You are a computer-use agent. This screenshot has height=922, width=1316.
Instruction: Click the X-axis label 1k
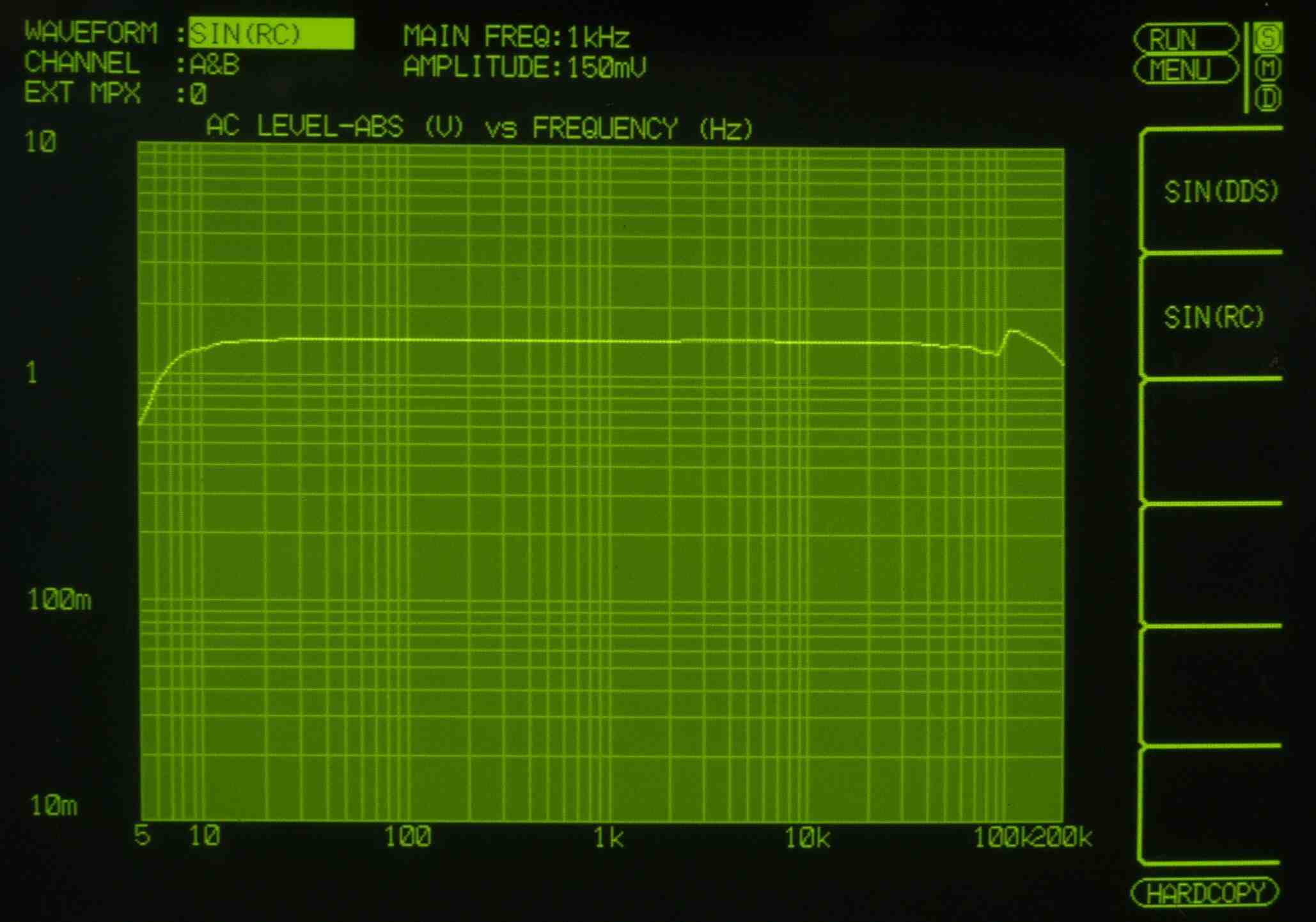pyautogui.click(x=608, y=837)
